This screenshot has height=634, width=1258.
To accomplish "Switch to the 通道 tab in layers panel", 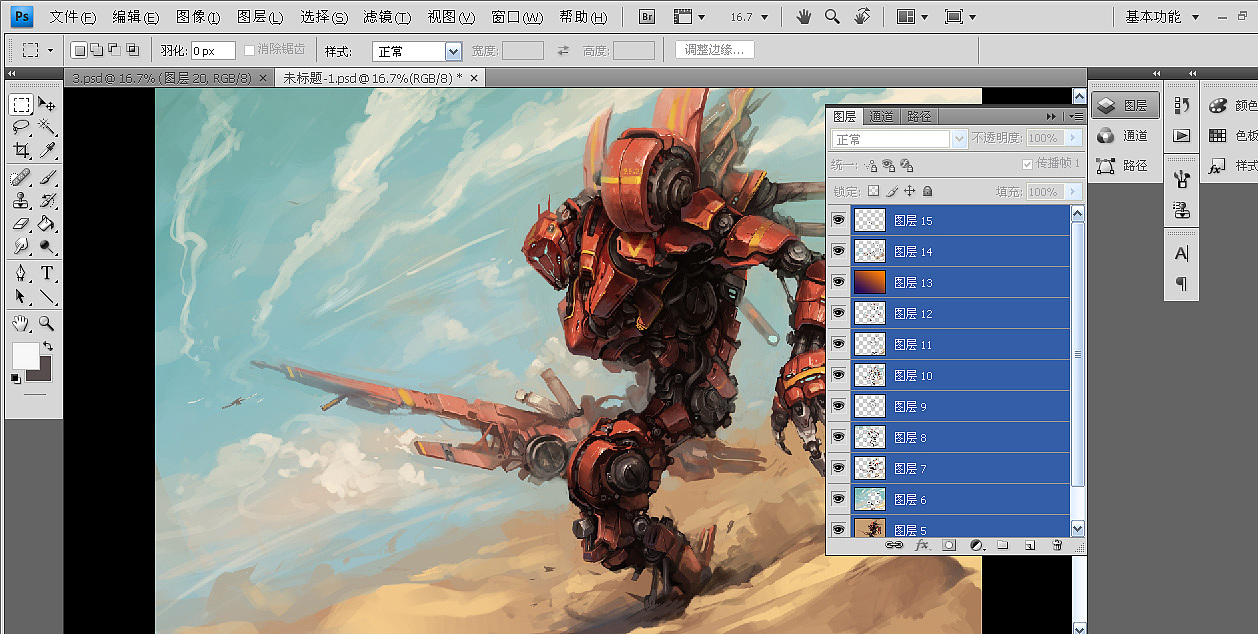I will 882,116.
